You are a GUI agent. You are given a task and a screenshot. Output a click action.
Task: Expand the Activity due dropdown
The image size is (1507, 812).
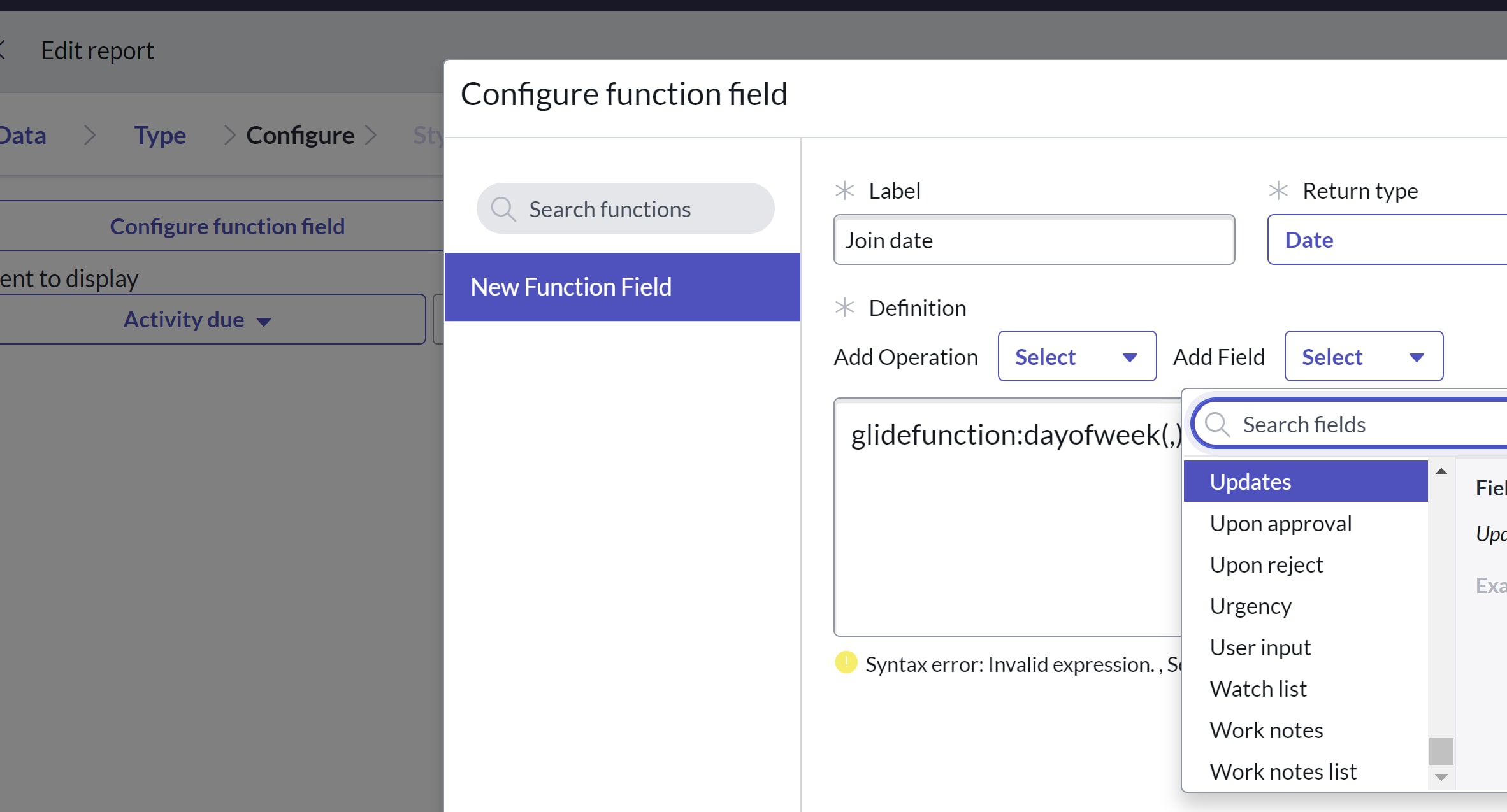click(x=198, y=320)
